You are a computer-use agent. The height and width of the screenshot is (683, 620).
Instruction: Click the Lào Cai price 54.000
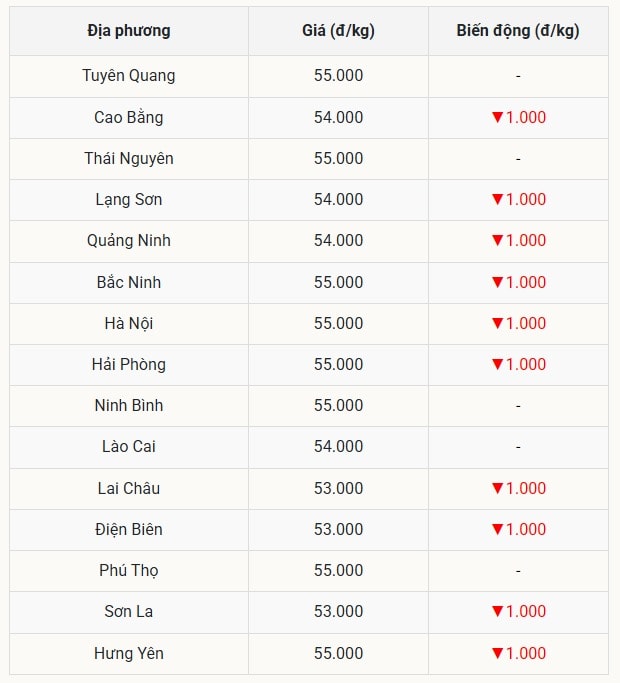pos(339,446)
